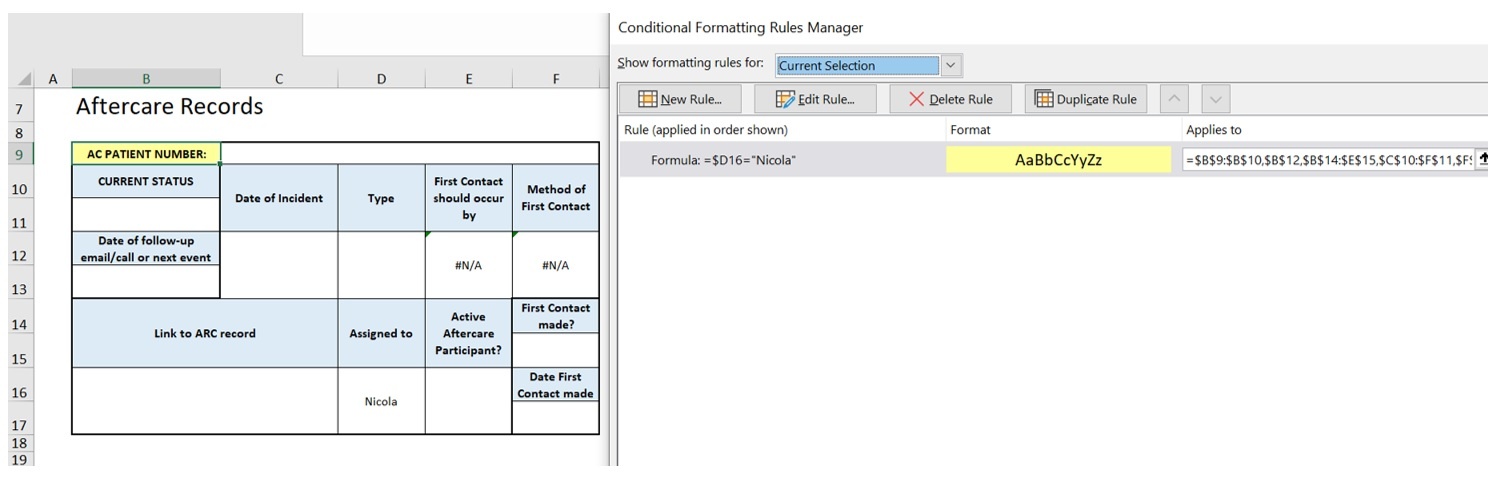Click the collapse range selector icon

pos(1483,159)
